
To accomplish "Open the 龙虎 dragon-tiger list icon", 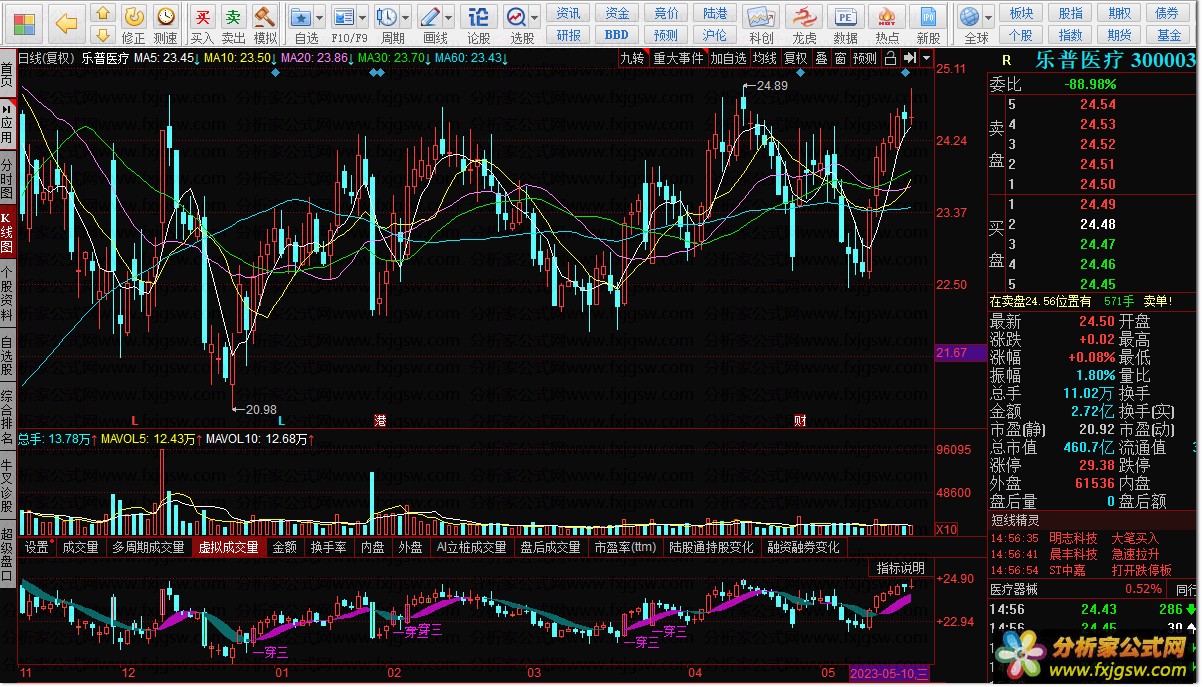I will coord(803,17).
